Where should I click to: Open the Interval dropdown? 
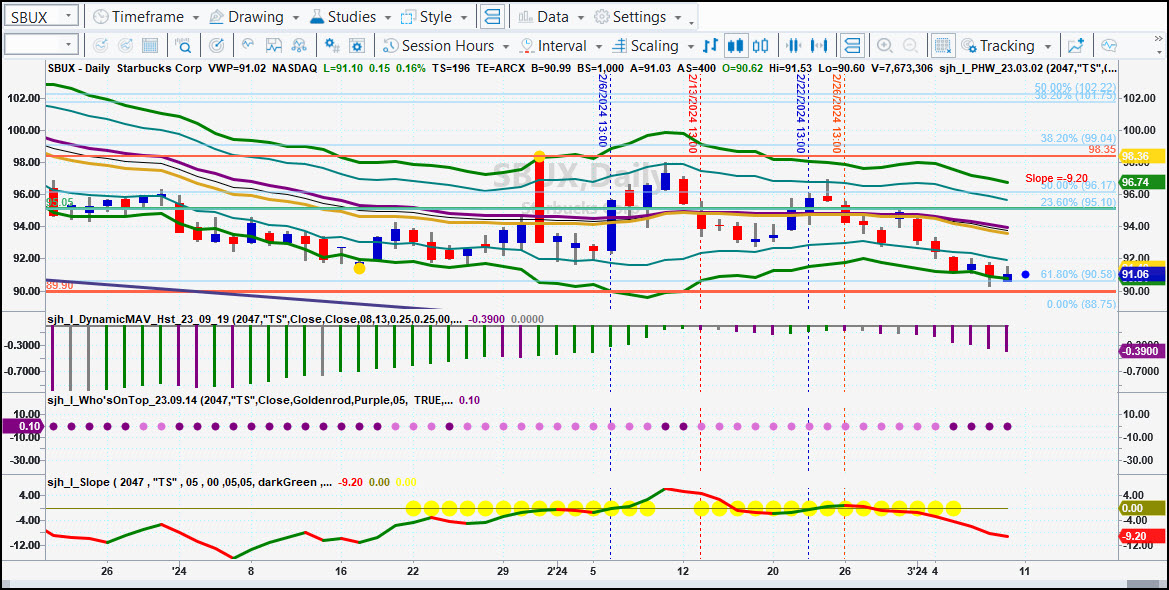click(x=561, y=45)
